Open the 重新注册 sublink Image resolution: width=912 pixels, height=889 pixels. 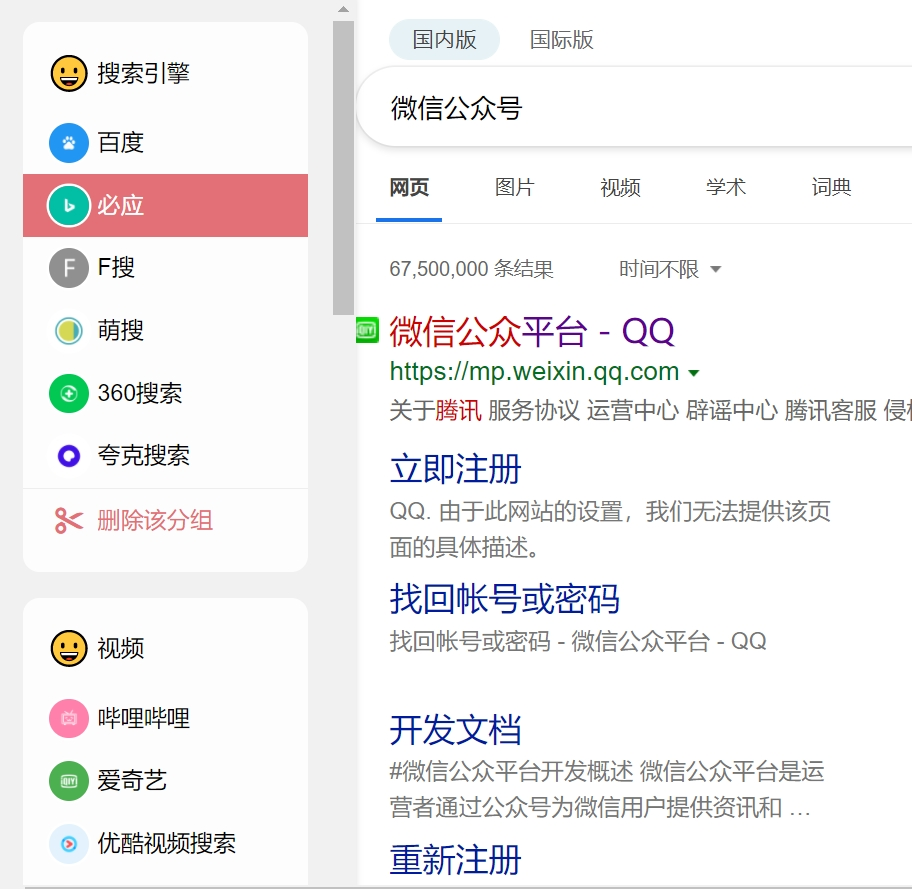pyautogui.click(x=455, y=859)
